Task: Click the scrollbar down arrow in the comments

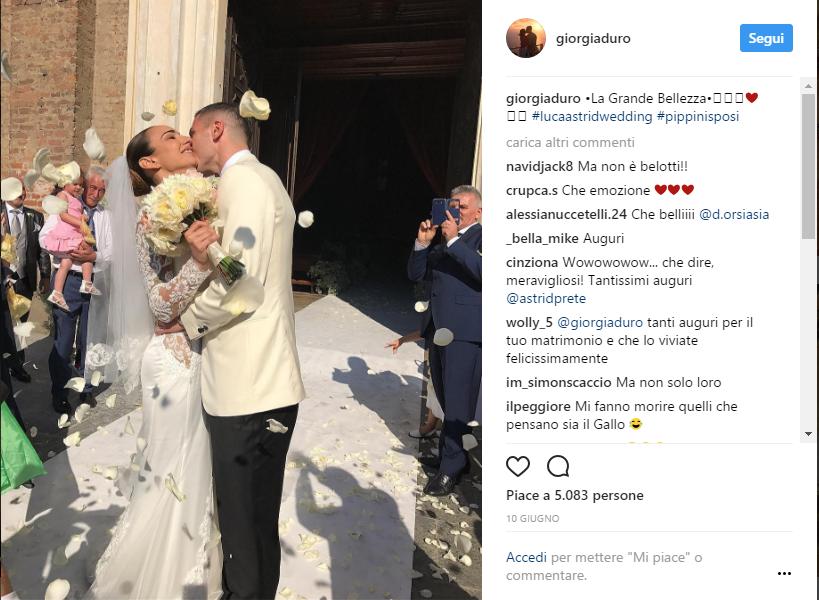Action: (808, 434)
